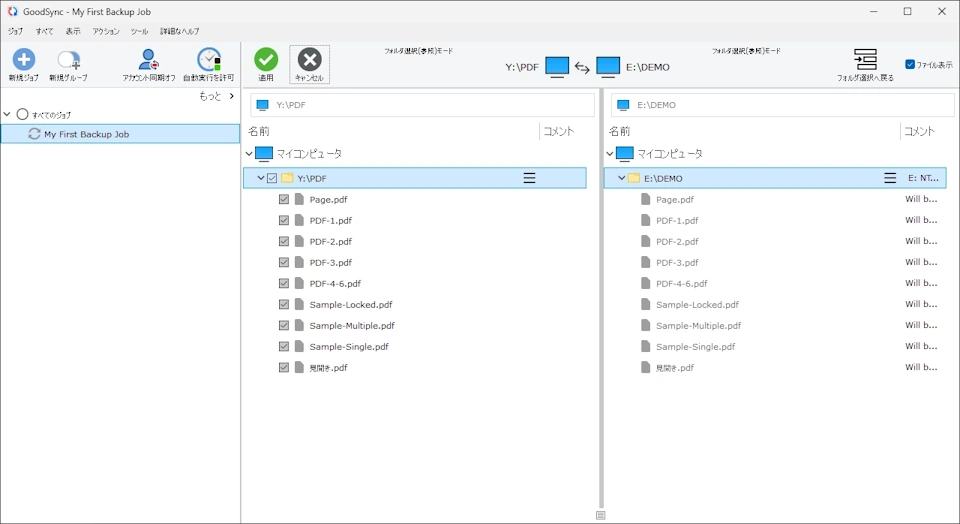Open hamburger menu on E:\DEMO row

(x=890, y=178)
